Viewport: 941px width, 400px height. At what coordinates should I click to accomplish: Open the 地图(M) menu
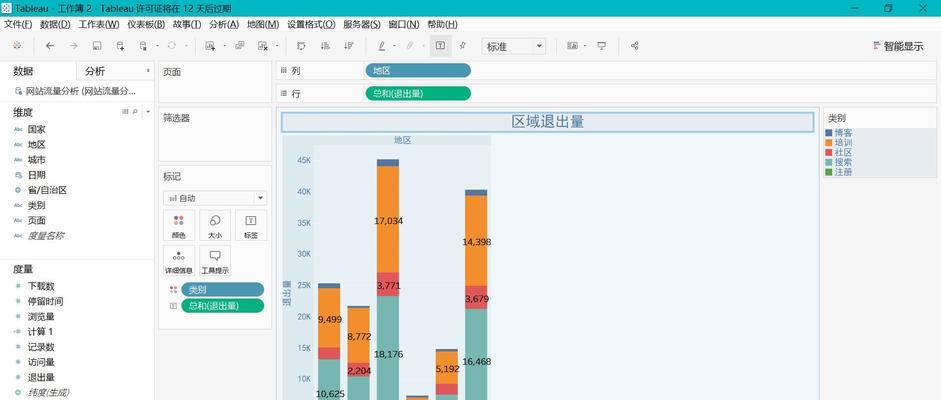click(263, 25)
